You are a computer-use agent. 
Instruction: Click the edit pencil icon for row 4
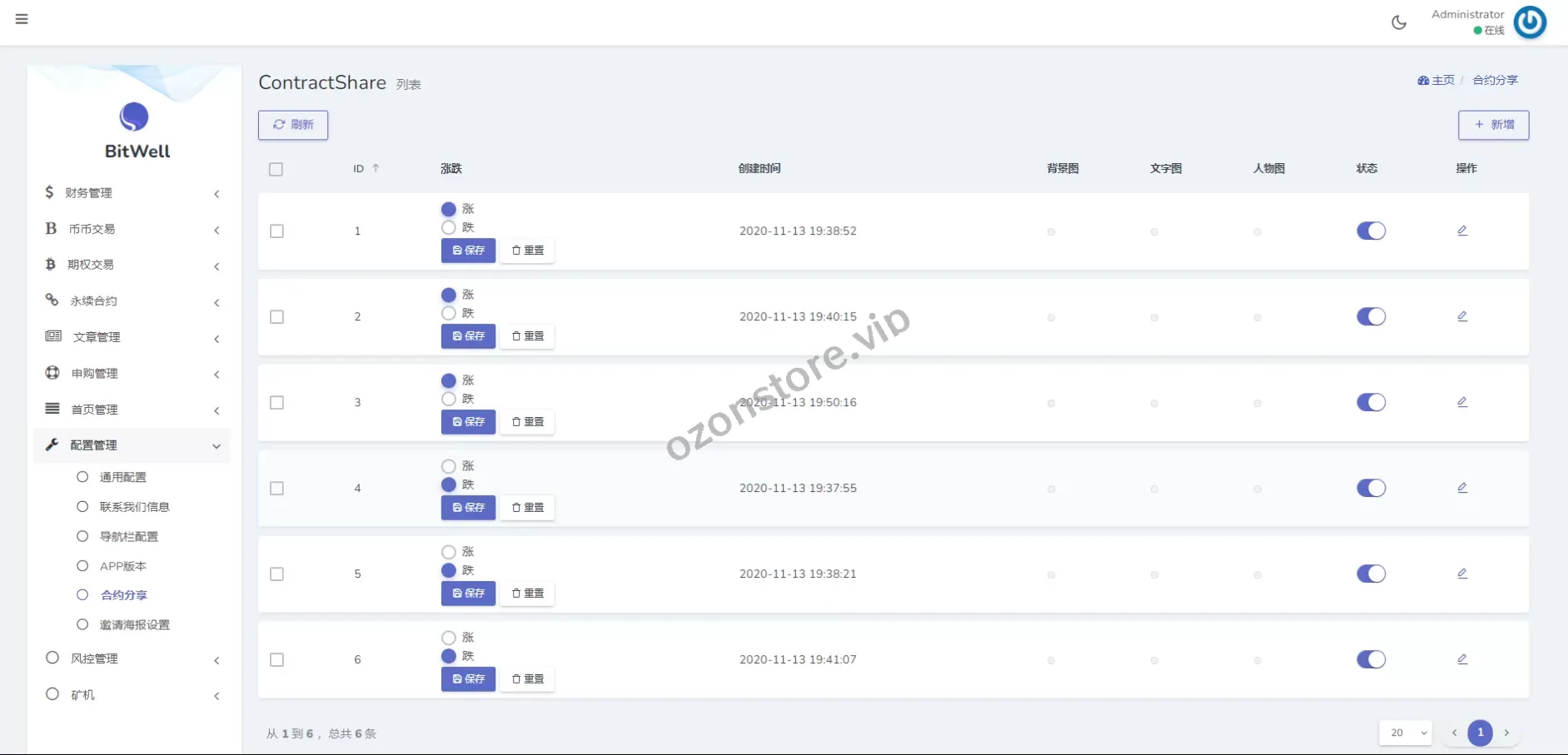pos(1462,488)
